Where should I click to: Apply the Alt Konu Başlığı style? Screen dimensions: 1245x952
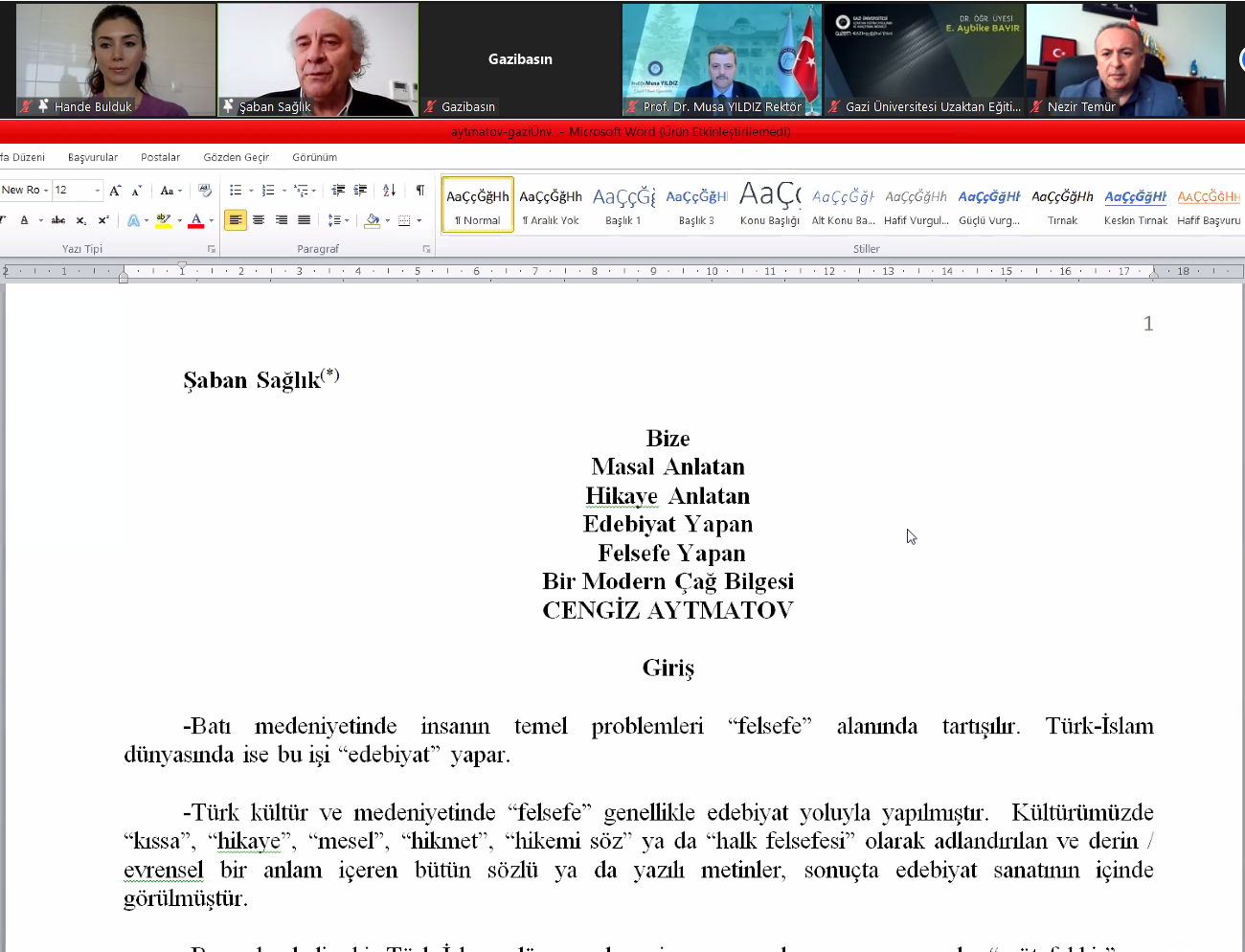click(x=843, y=204)
